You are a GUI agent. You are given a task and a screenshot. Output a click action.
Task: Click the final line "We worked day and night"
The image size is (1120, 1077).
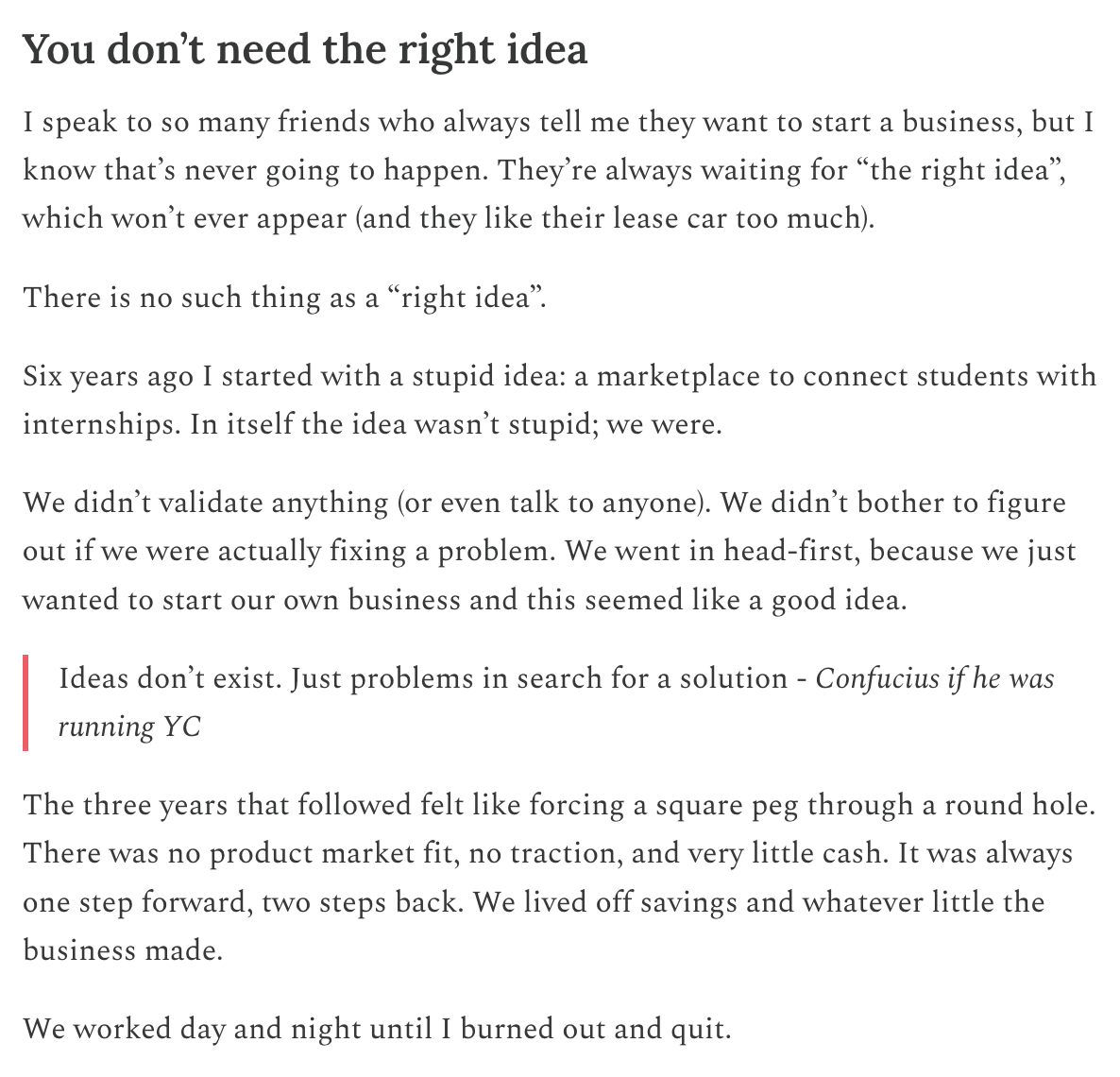(x=377, y=1029)
